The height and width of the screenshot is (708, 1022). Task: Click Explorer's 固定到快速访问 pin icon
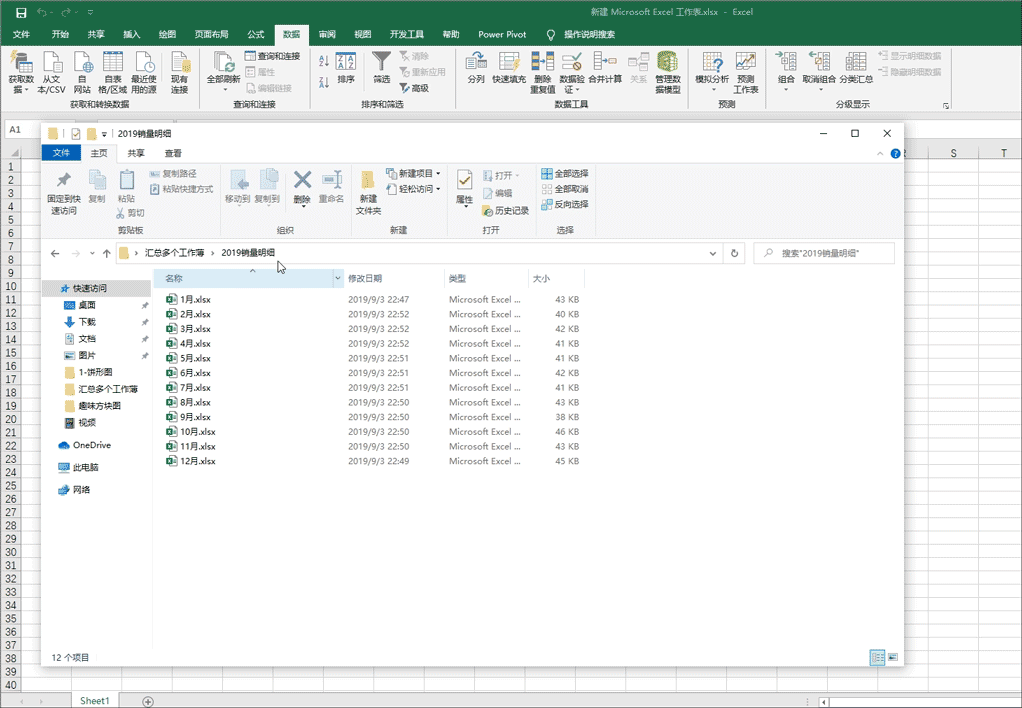tap(63, 180)
